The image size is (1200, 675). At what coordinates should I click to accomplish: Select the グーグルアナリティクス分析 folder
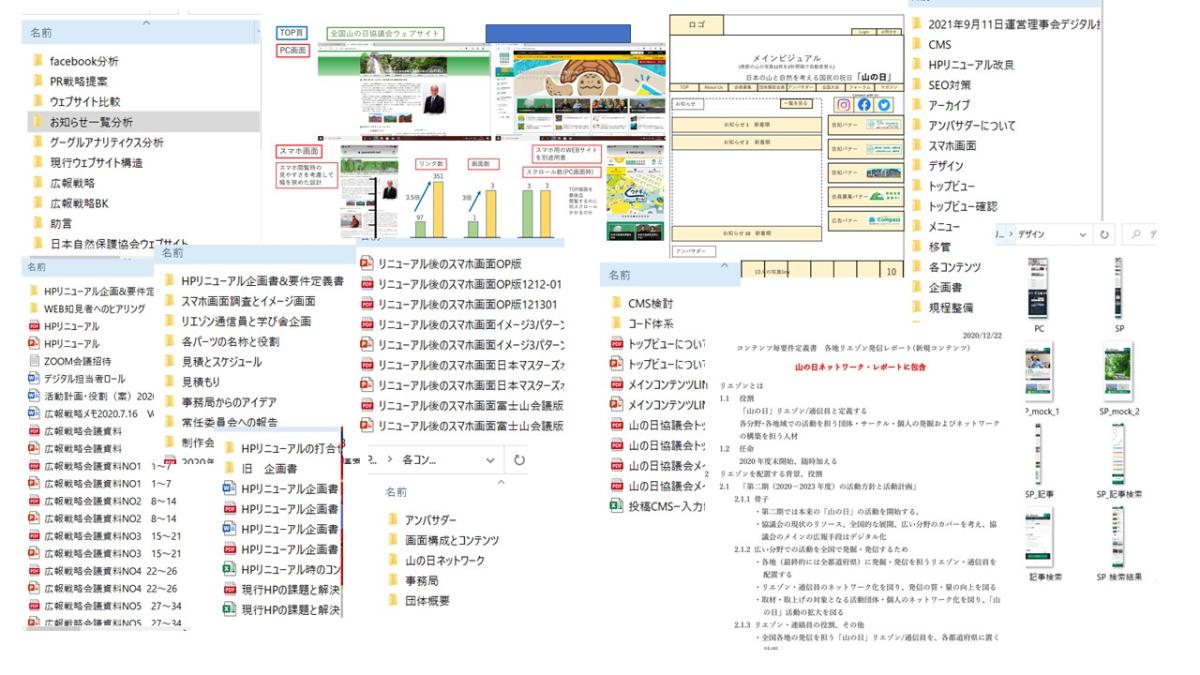click(99, 142)
